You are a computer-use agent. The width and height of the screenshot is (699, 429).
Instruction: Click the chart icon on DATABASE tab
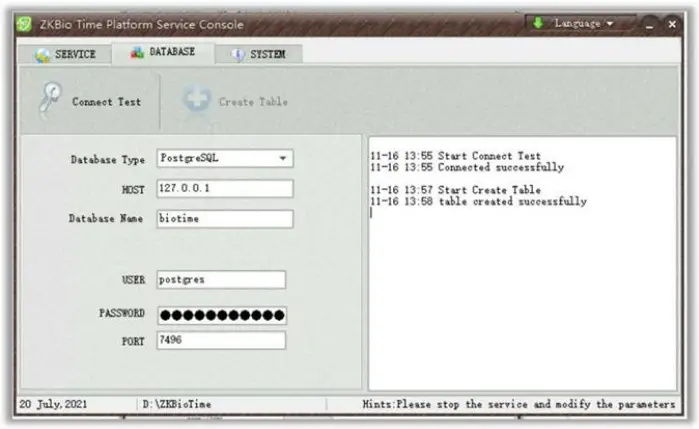click(x=137, y=52)
